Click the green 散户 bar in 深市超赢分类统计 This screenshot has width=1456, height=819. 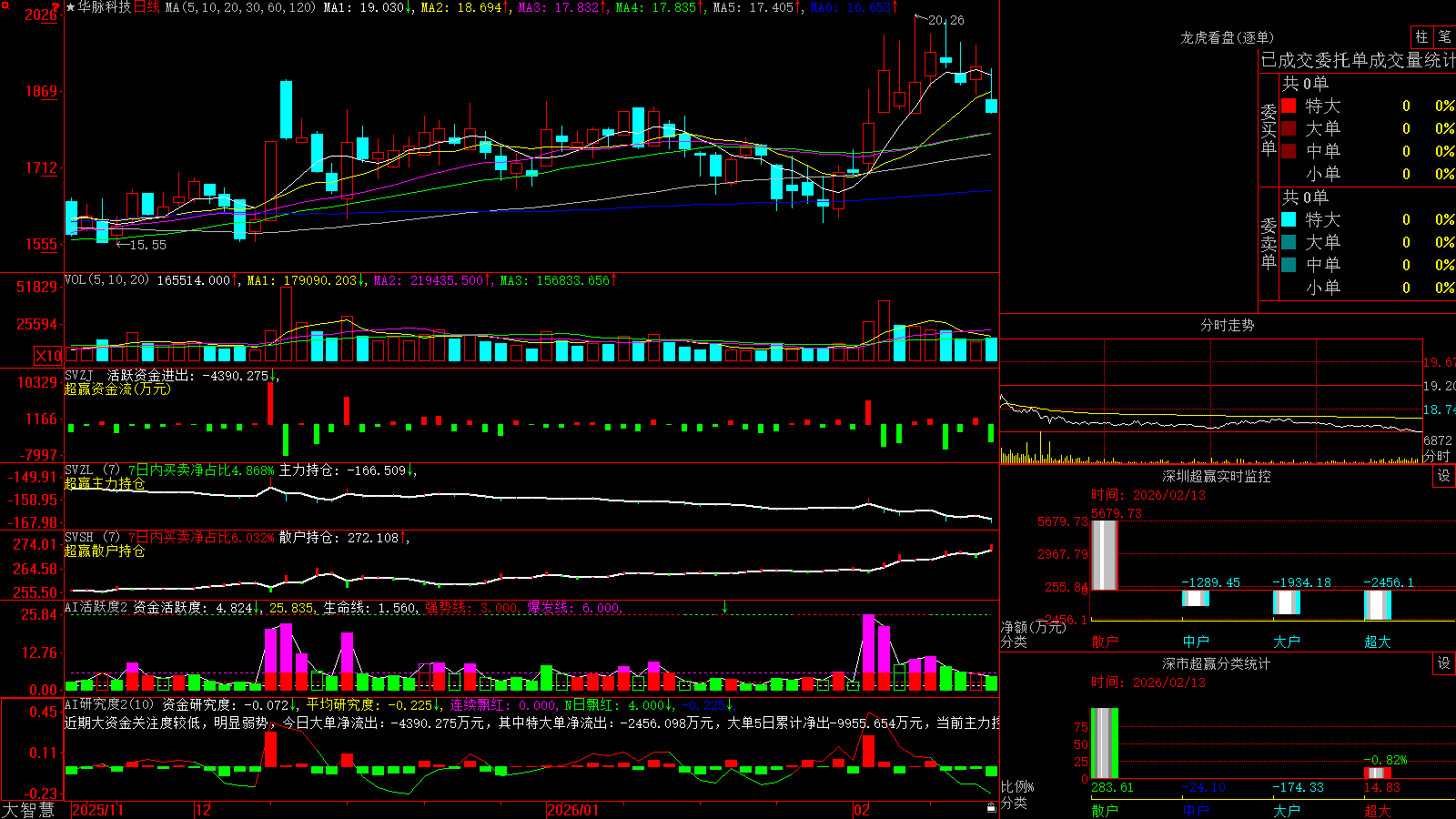click(1105, 743)
